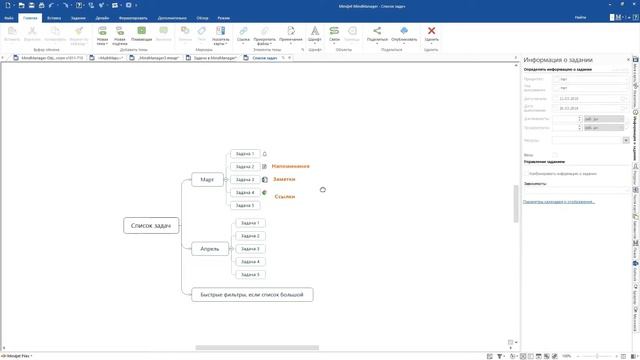Toggle the Веха (milestone) checkbox
The height and width of the screenshot is (360, 640).
click(555, 155)
